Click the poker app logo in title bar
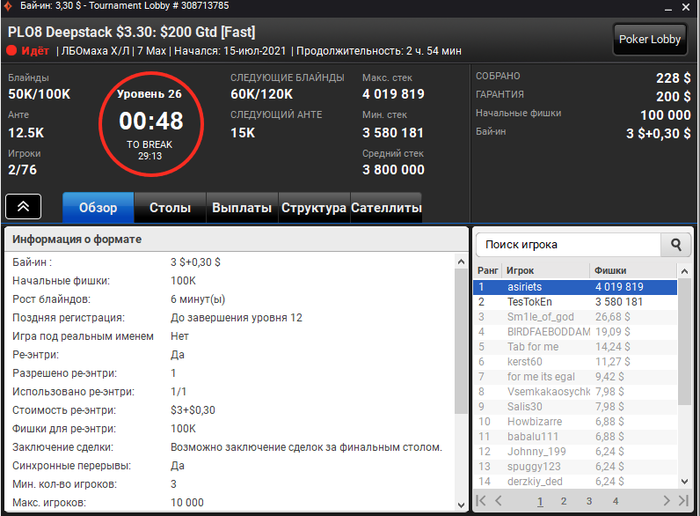Screen dimensions: 700x516 (x=8, y=6)
